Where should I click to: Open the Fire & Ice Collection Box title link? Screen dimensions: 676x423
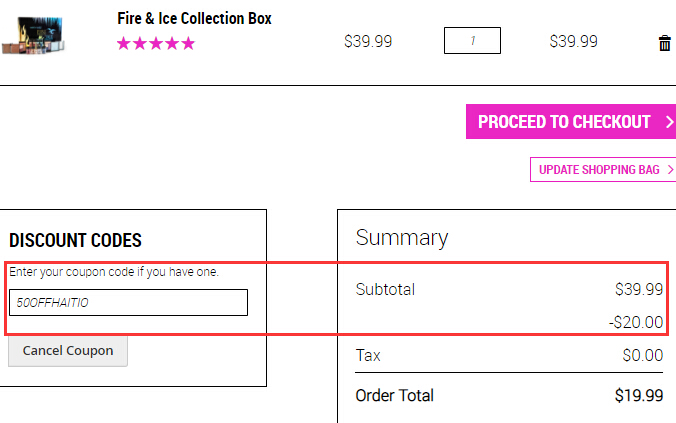click(x=194, y=19)
